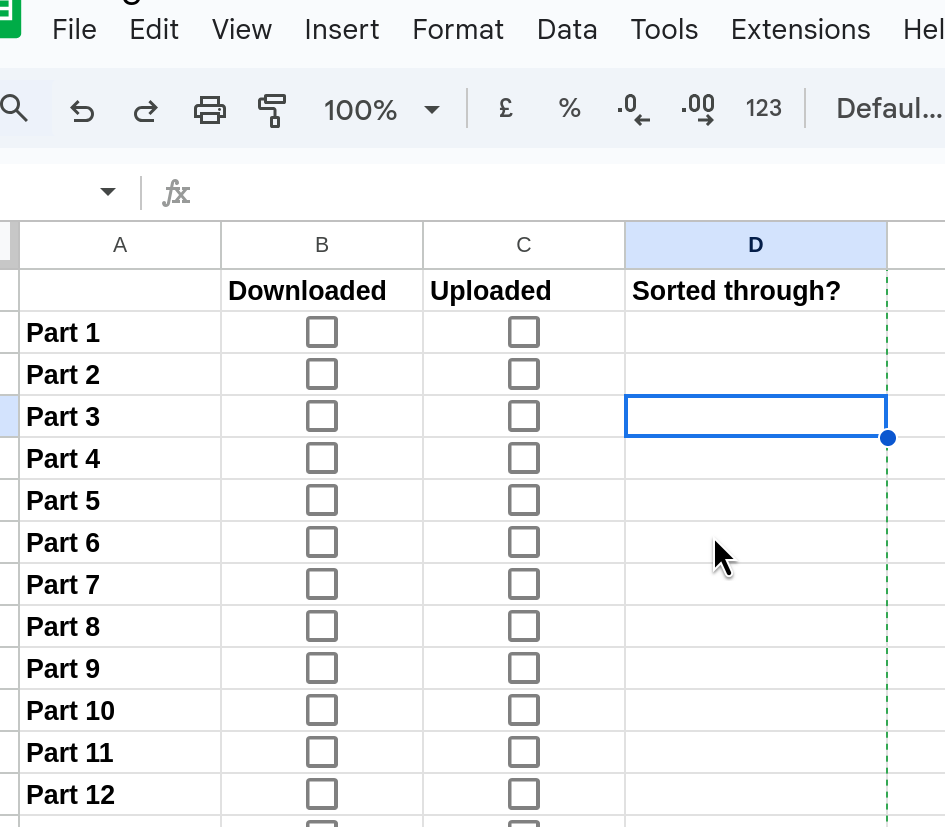Expand the Name box dropdown arrow
945x827 pixels.
click(x=108, y=192)
